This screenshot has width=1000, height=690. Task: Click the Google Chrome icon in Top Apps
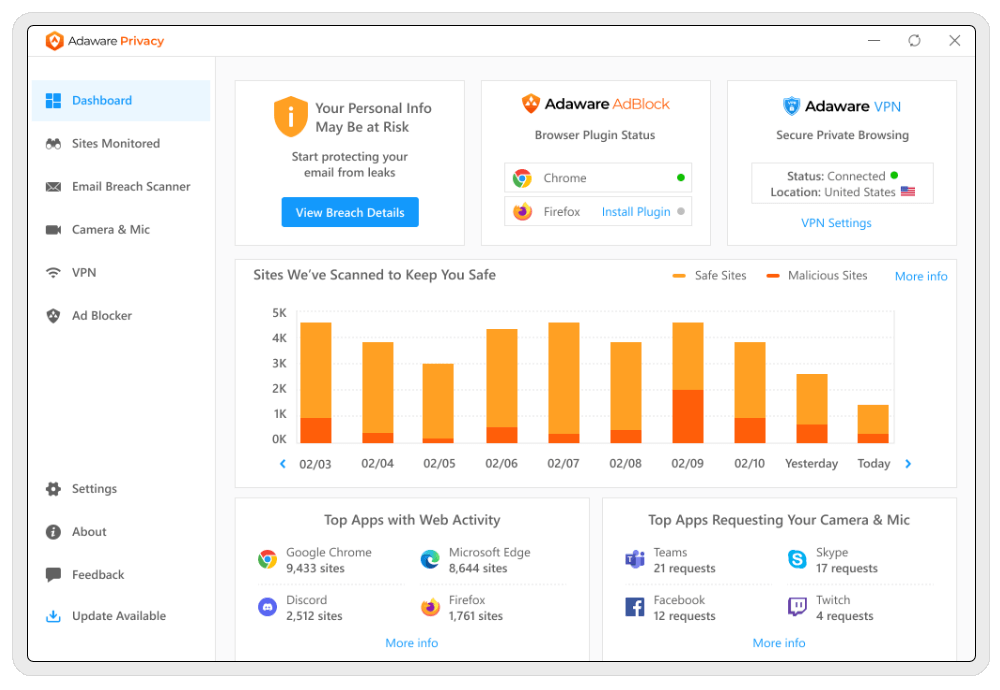267,560
